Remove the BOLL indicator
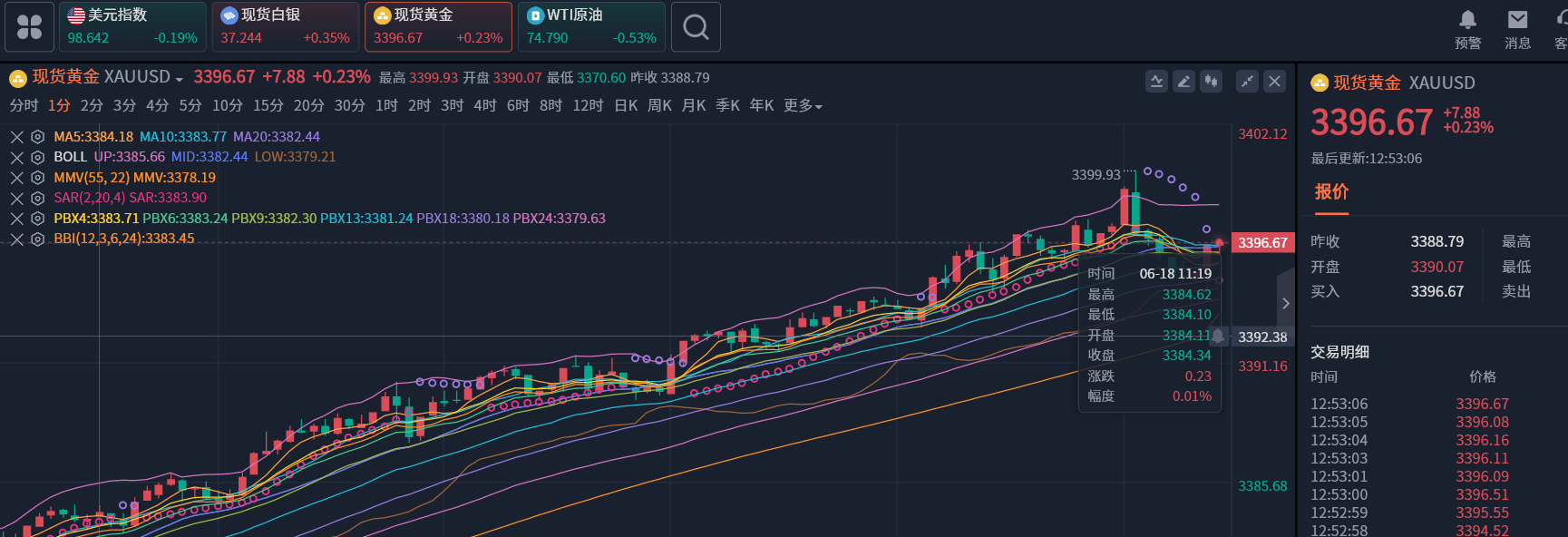The height and width of the screenshot is (537, 1568). point(16,157)
